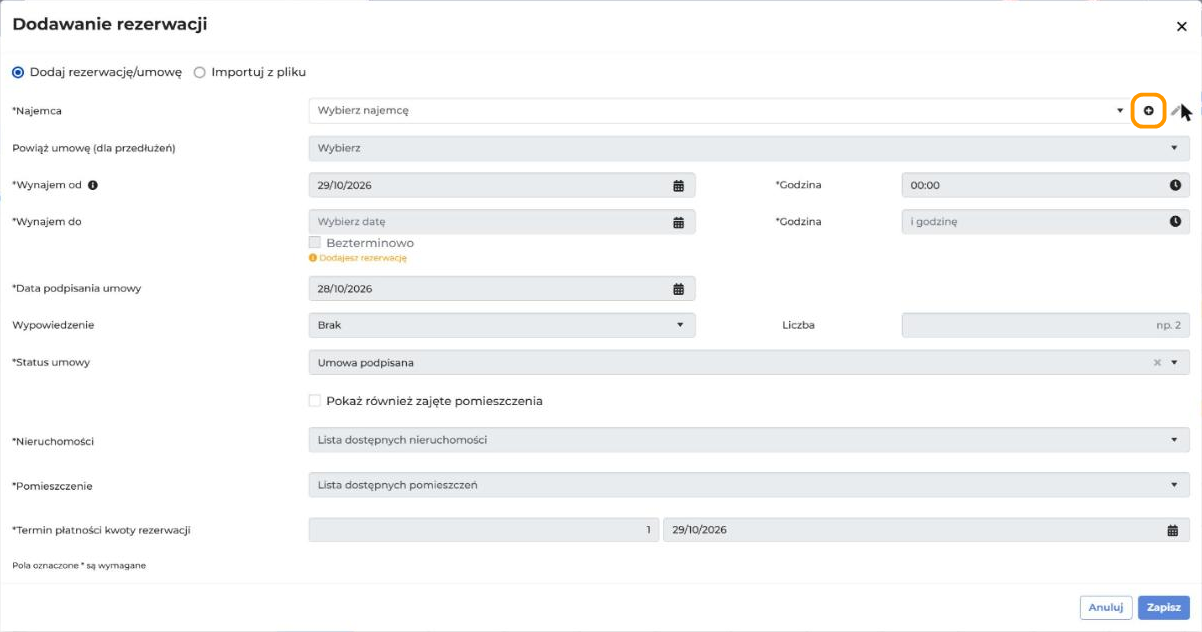Click Wynajem od date field 29/10/2026

pyautogui.click(x=502, y=185)
